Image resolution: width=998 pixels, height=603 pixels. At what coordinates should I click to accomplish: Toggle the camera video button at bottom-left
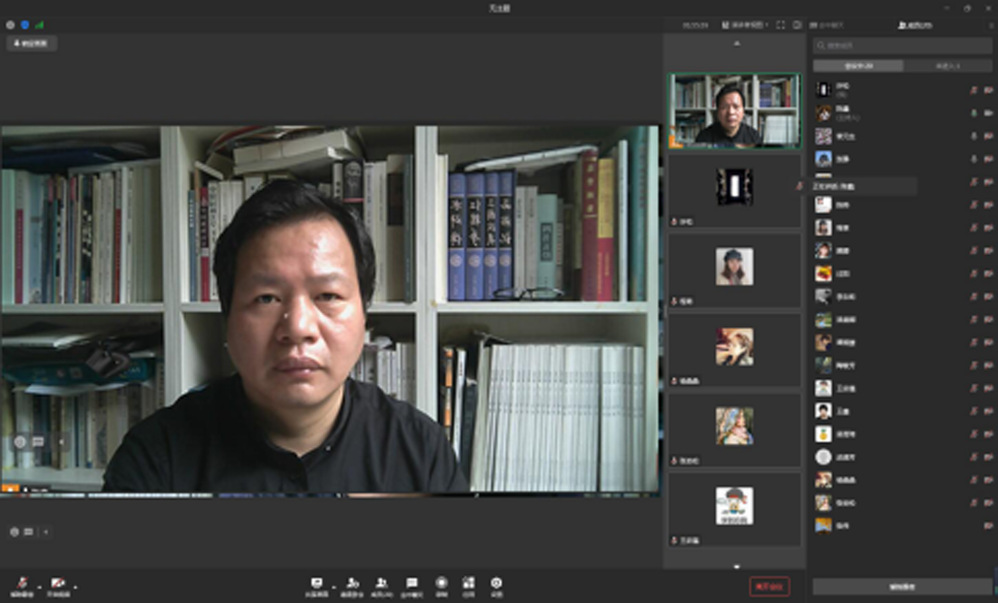pyautogui.click(x=58, y=583)
